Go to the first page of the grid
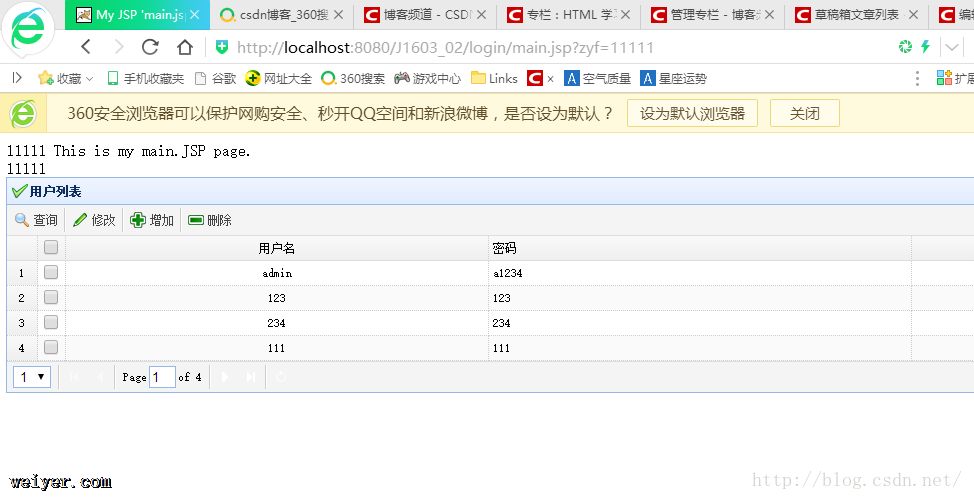The height and width of the screenshot is (500, 974). point(73,377)
